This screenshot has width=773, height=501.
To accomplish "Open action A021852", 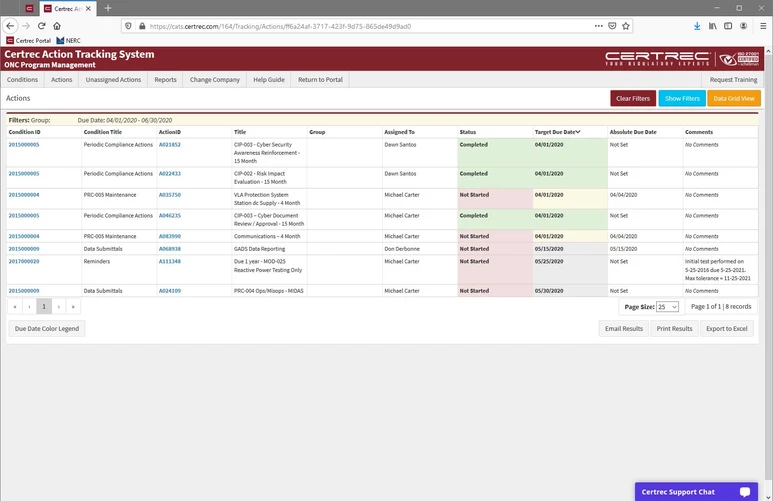I will tap(170, 144).
